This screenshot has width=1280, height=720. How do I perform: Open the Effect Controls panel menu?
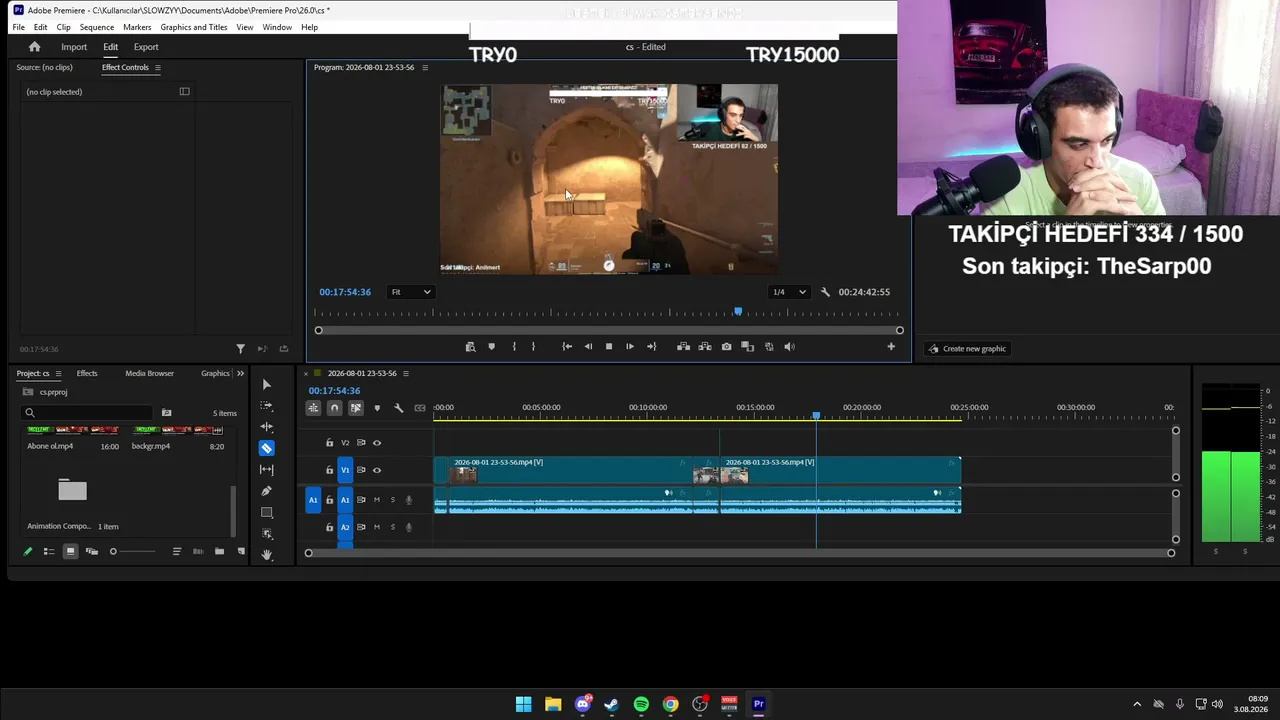click(x=157, y=68)
